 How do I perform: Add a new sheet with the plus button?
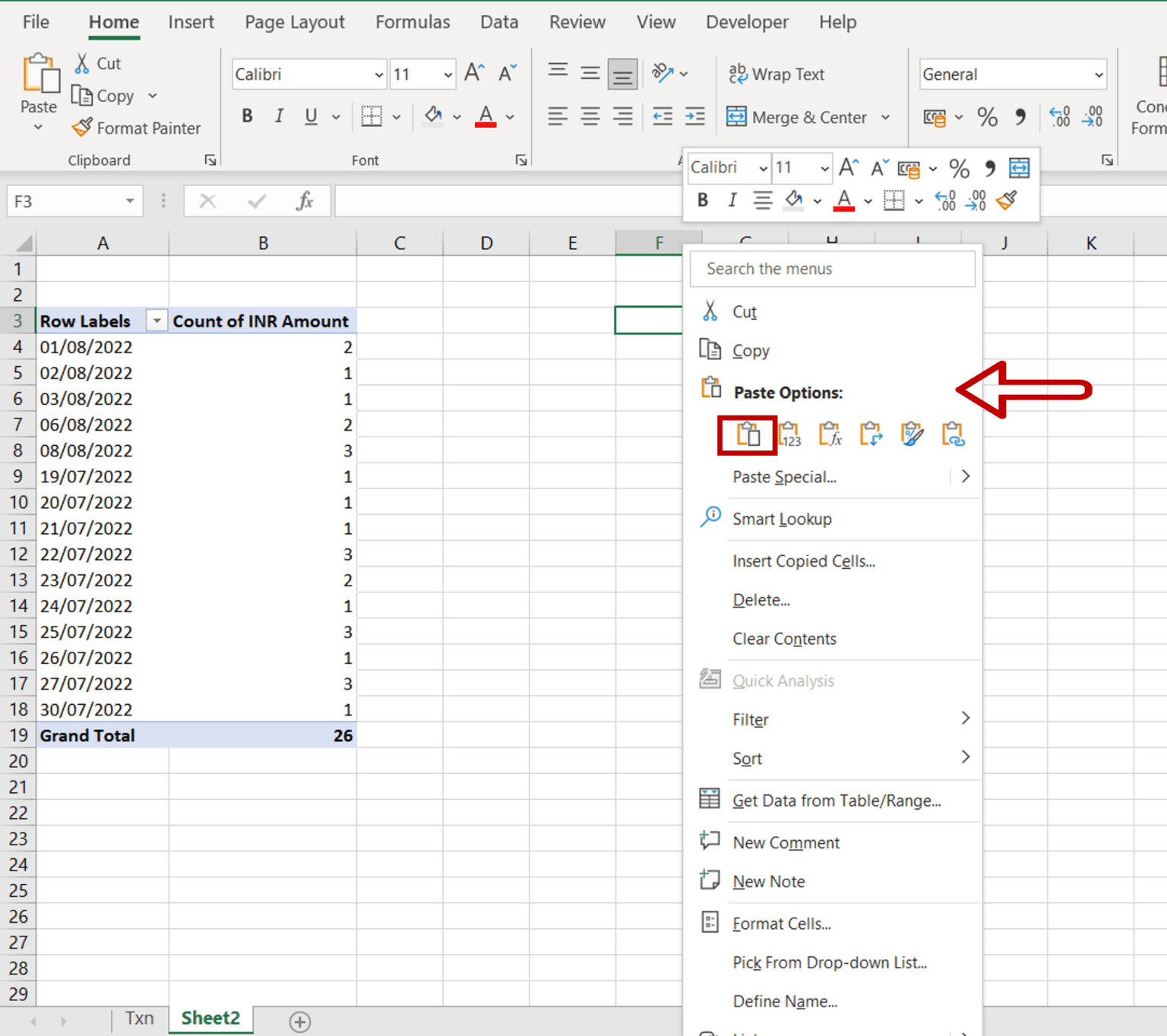point(300,1022)
